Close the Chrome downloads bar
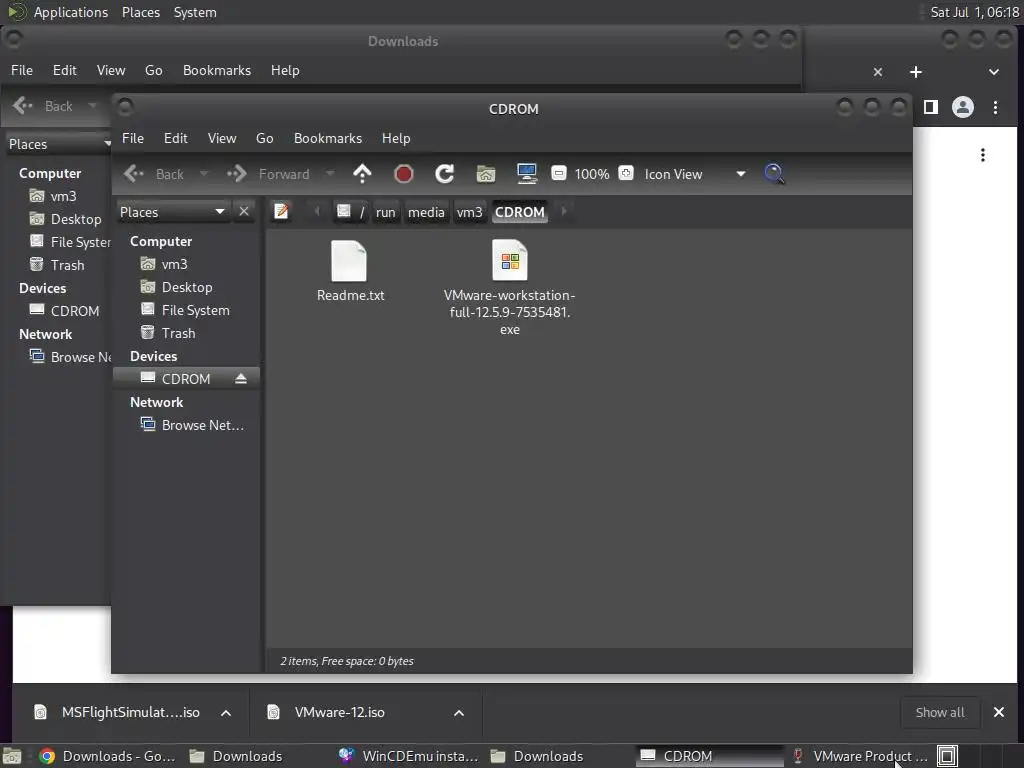 coord(999,712)
